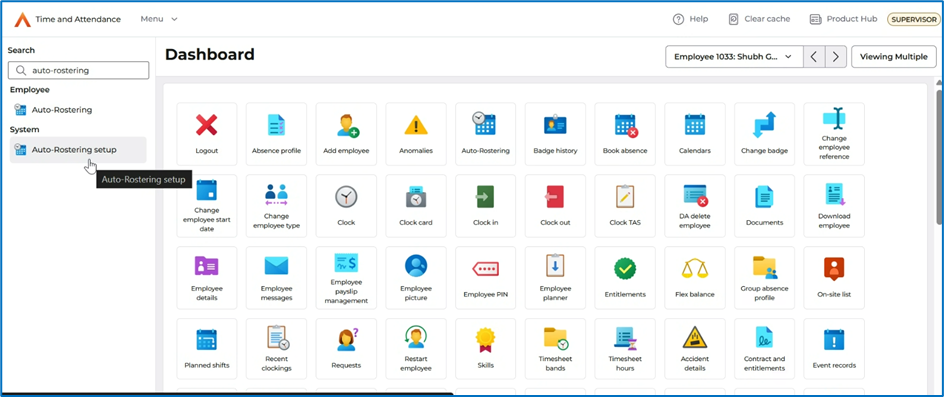Open Change employee type tile
The width and height of the screenshot is (944, 397).
coord(276,206)
